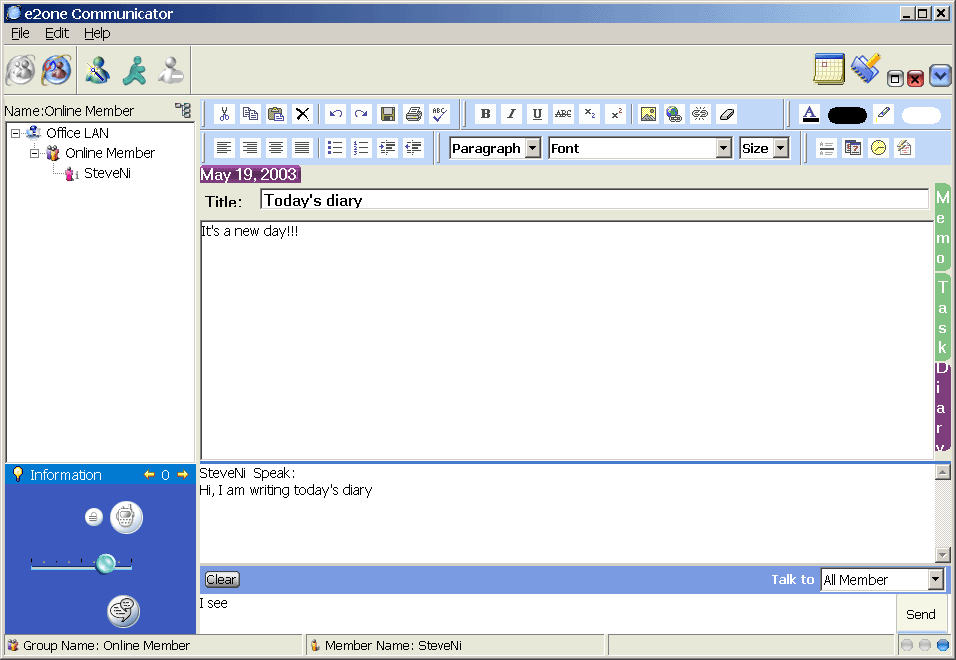Viewport: 956px width, 660px height.
Task: Click the Send button
Action: click(x=921, y=614)
